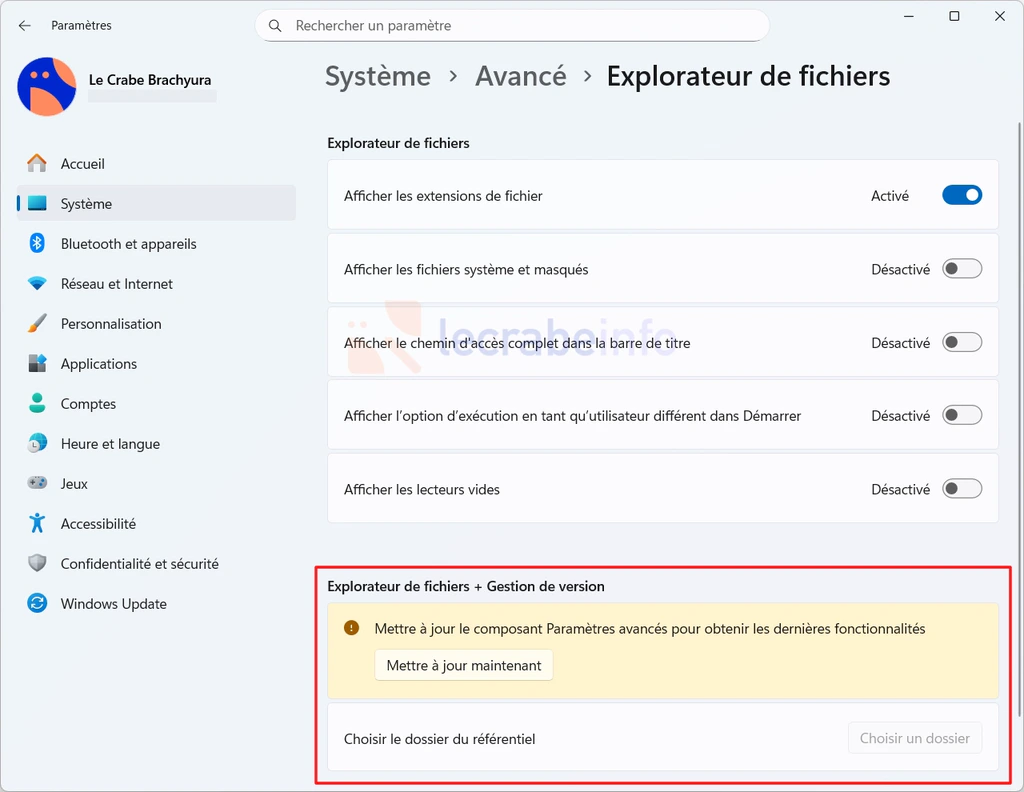This screenshot has width=1024, height=792.
Task: Open Applications settings
Action: tap(156, 363)
